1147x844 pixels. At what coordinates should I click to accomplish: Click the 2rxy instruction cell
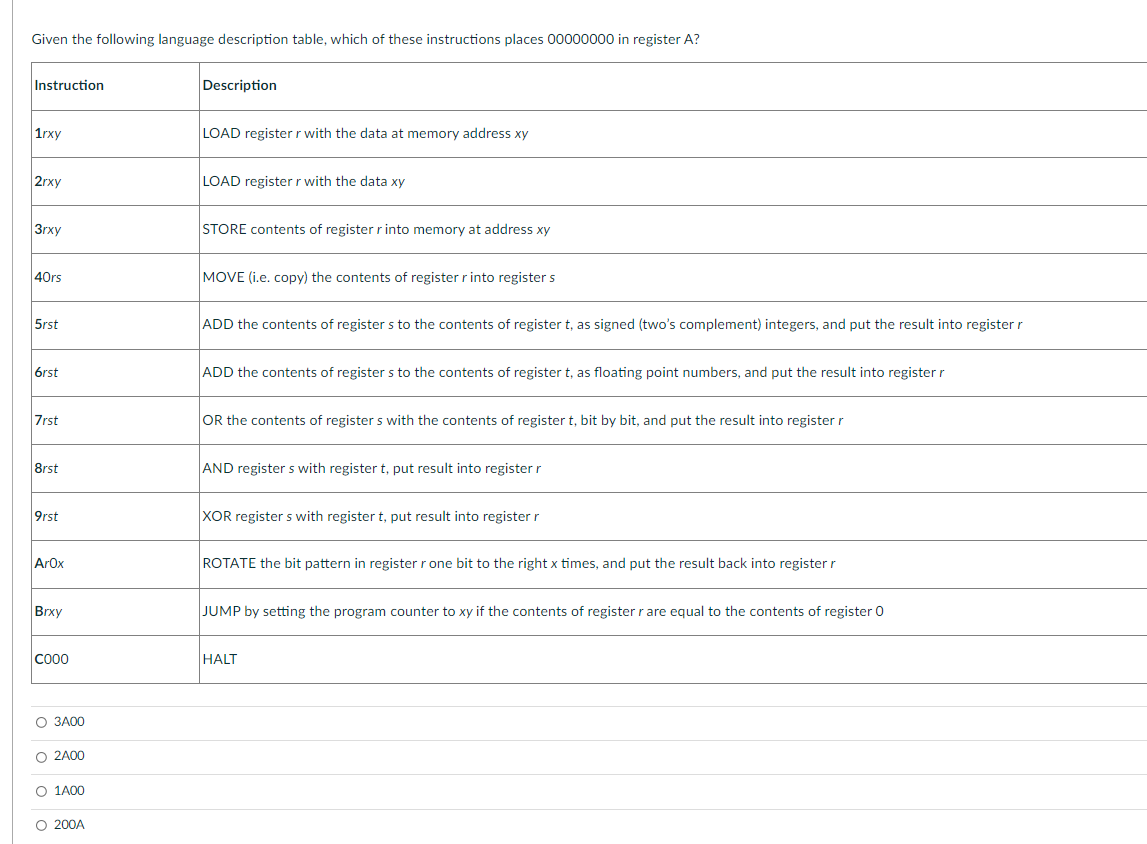click(x=45, y=181)
